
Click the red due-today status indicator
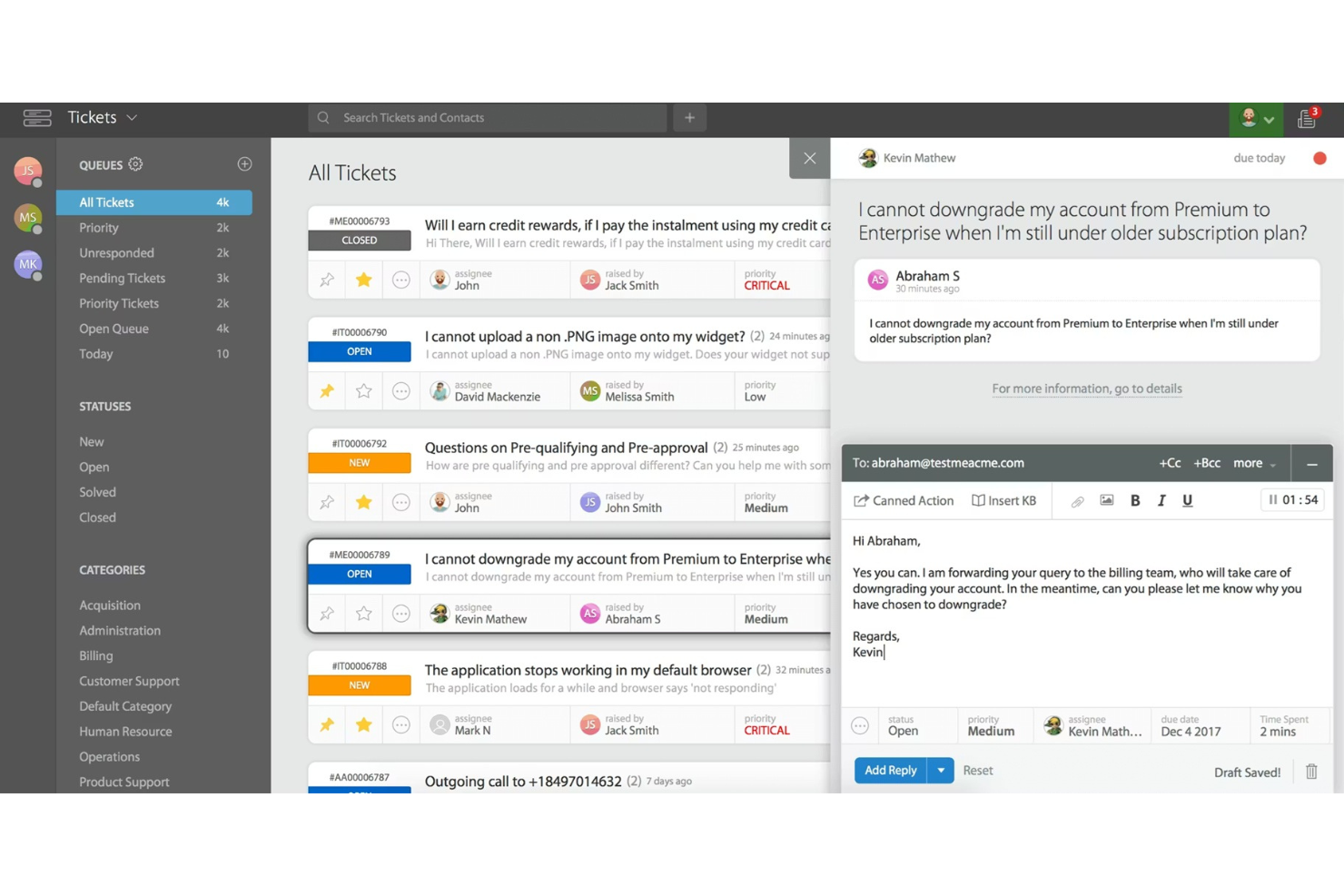click(x=1319, y=157)
